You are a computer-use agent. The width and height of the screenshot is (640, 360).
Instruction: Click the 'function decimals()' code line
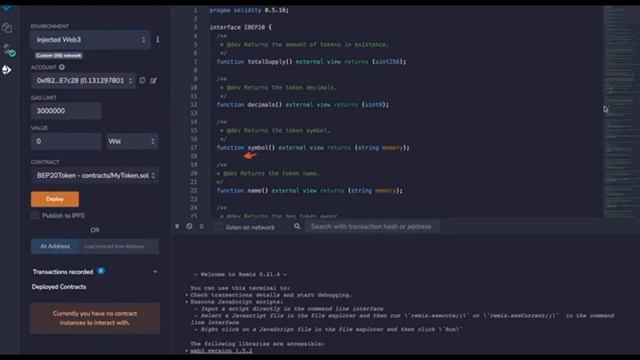(303, 104)
